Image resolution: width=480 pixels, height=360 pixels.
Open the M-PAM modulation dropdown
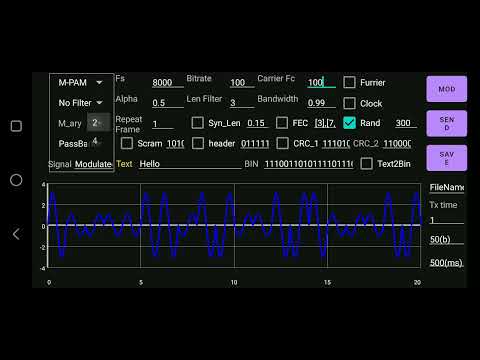point(80,83)
